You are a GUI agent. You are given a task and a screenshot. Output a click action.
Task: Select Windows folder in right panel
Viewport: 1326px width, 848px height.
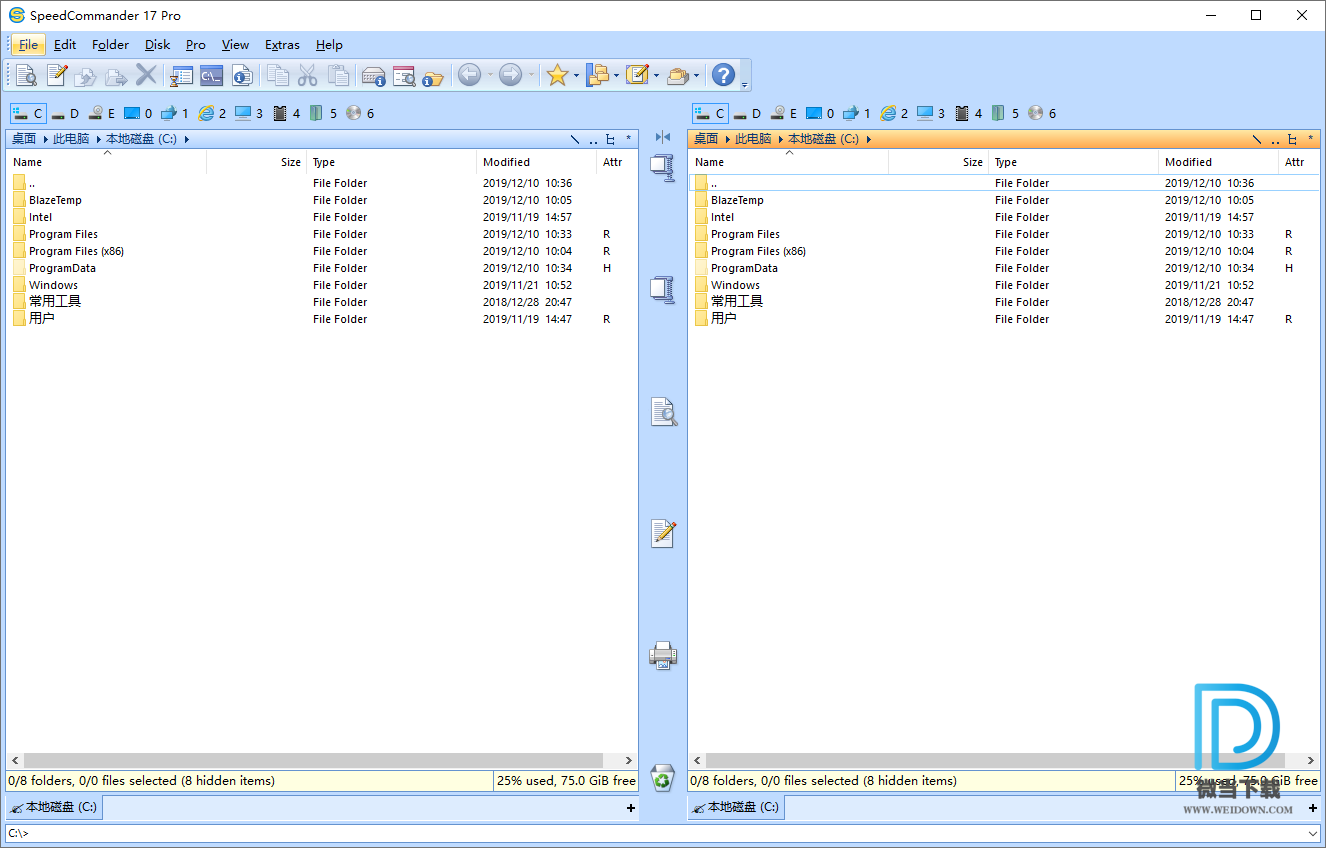pos(735,285)
